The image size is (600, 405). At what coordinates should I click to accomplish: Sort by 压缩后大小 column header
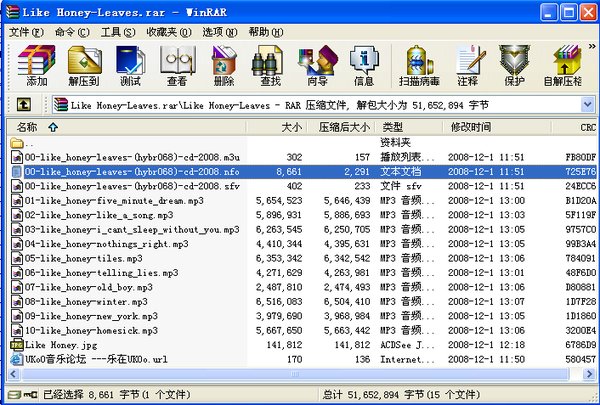341,127
